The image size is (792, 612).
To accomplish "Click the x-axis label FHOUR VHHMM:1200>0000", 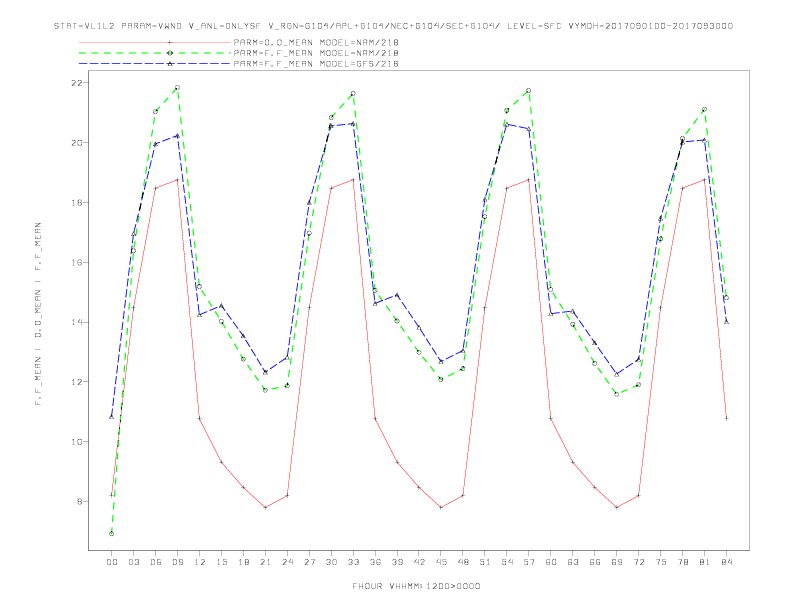I will point(416,586).
